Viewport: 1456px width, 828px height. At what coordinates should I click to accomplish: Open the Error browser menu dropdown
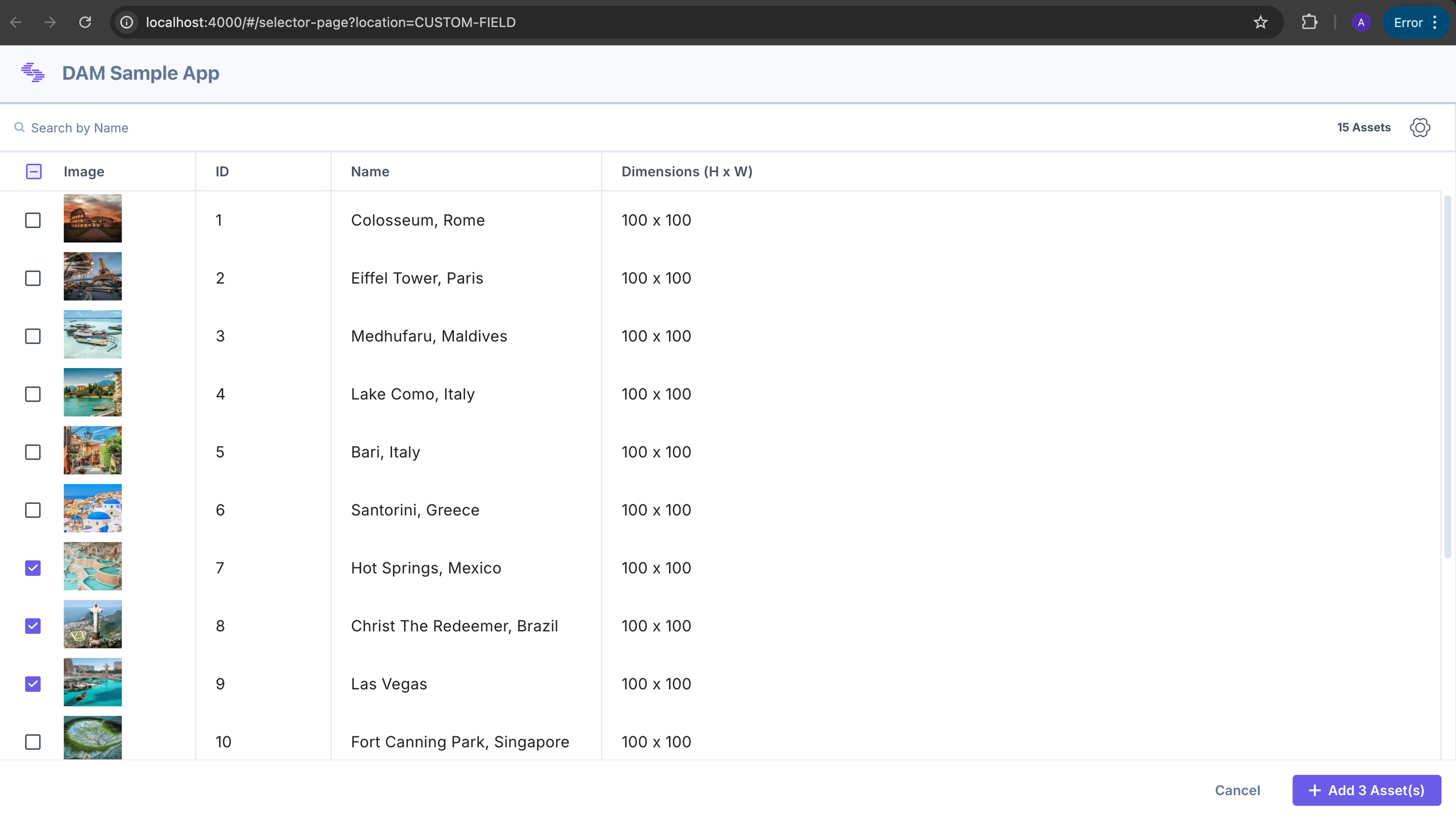click(x=1415, y=22)
